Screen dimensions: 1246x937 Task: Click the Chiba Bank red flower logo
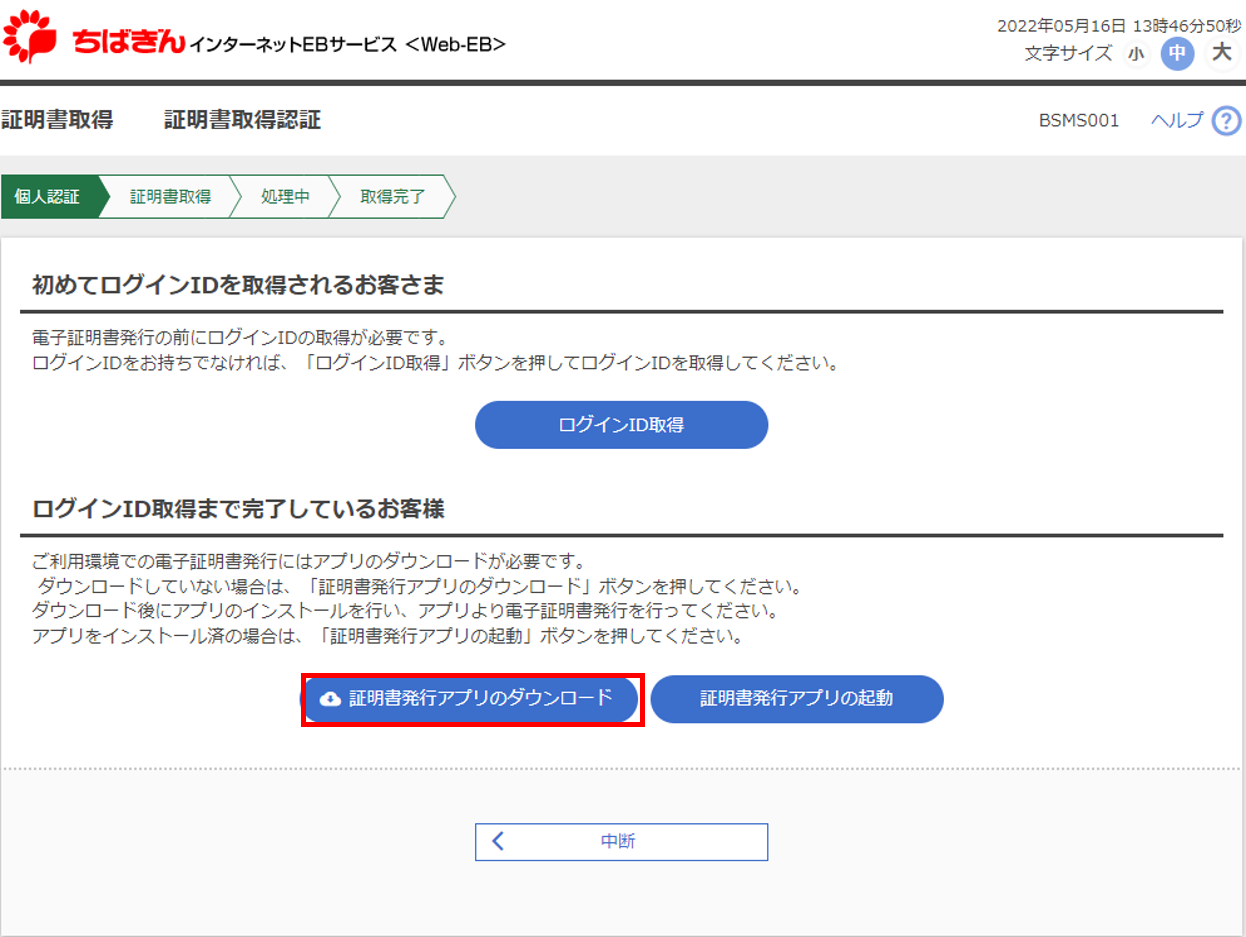[x=30, y=36]
